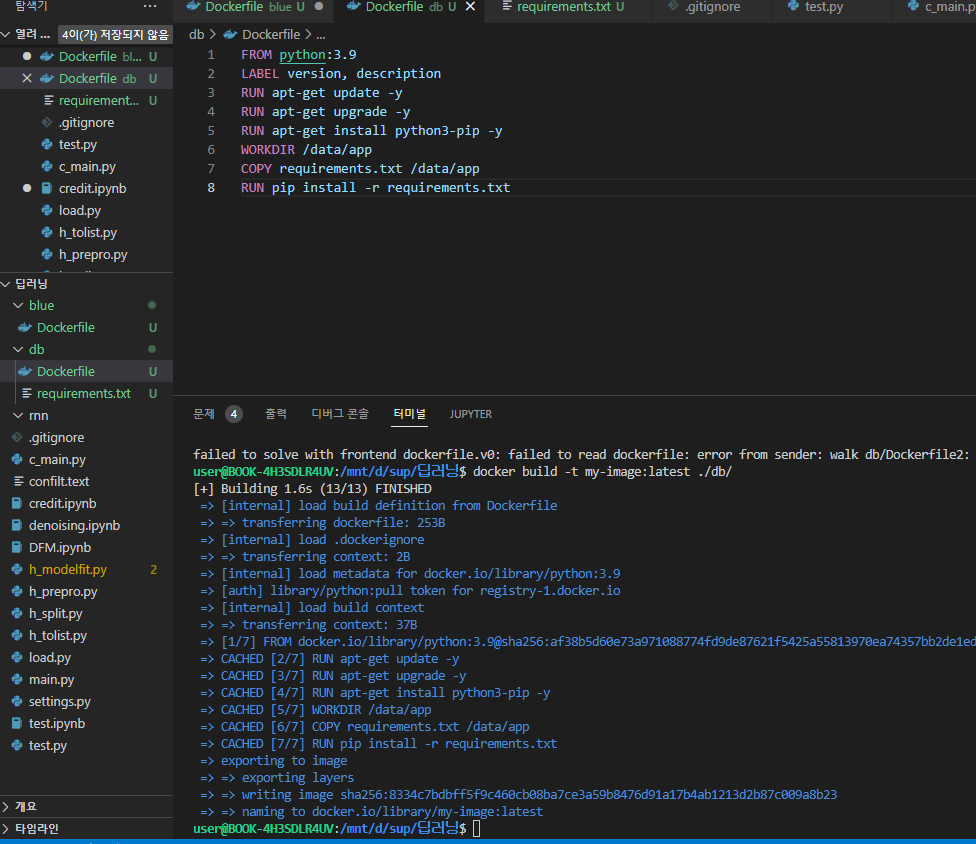Click unsaved-changes dot on Dockerfile blue tab
The height and width of the screenshot is (844, 976).
coord(319,6)
